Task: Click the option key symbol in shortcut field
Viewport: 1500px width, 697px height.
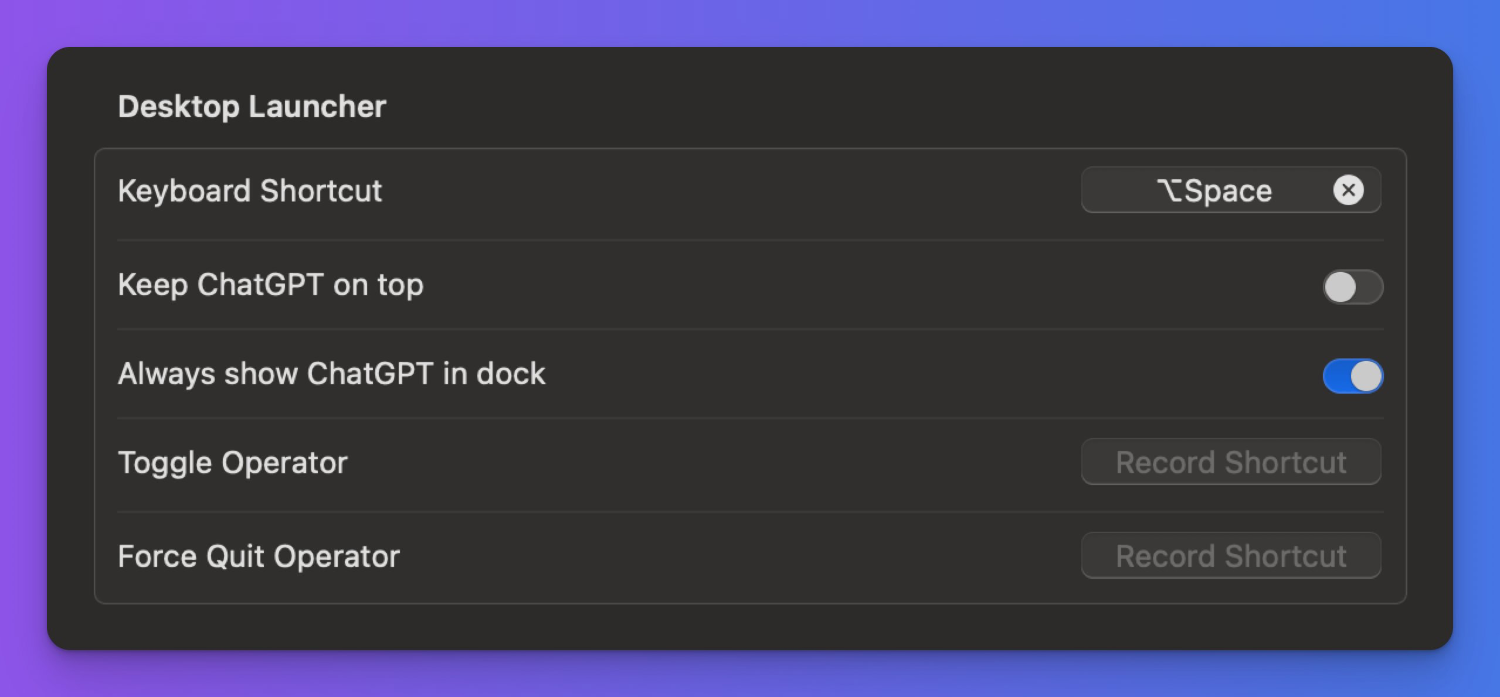Action: [1169, 191]
